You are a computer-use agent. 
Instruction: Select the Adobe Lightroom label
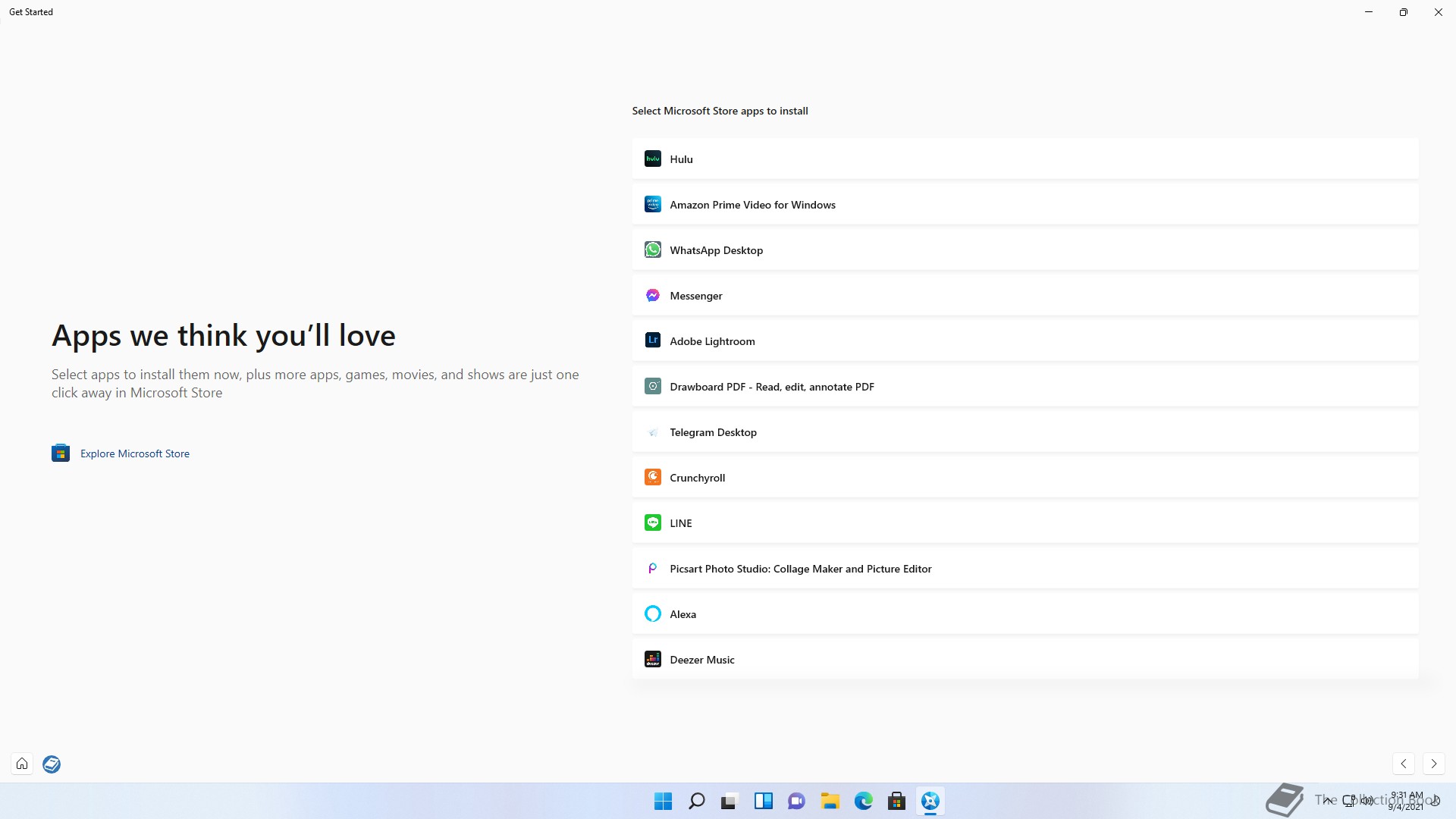[x=712, y=341]
